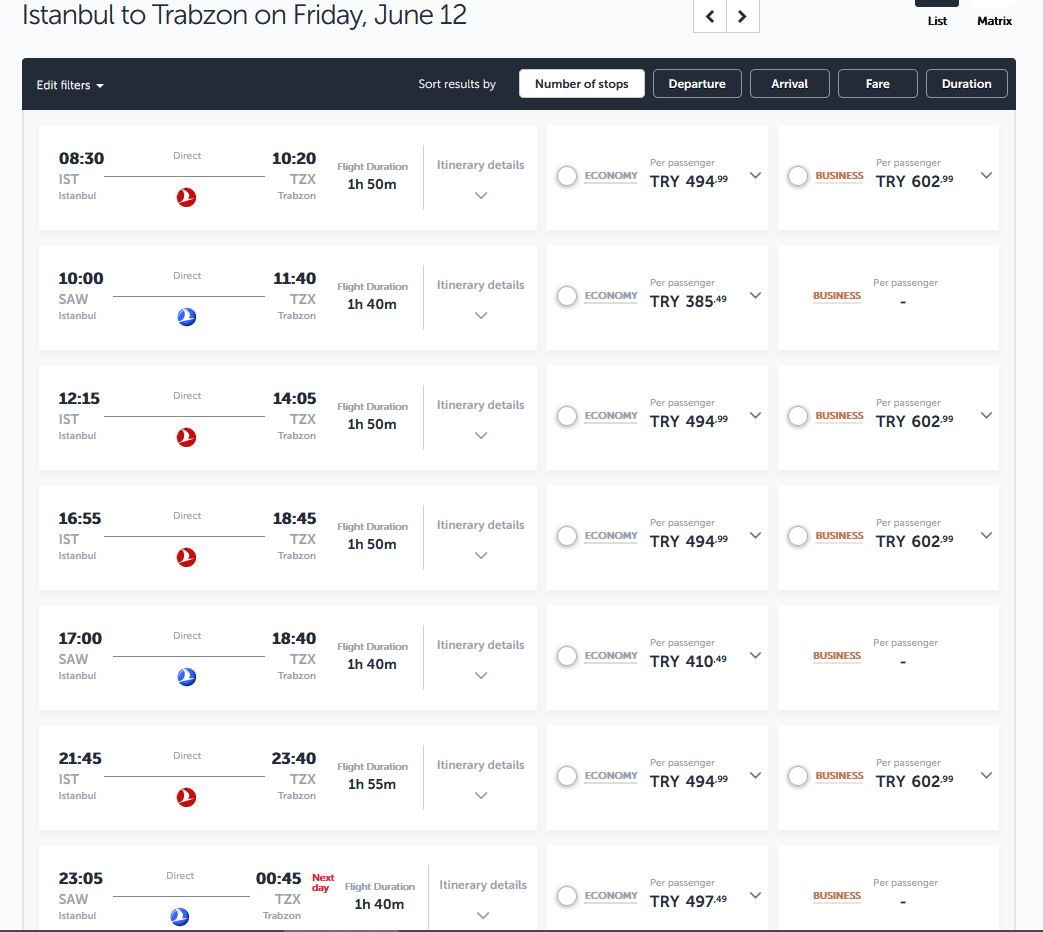Sort results by Arrival
Screen dimensions: 1043x932
pyautogui.click(x=790, y=84)
